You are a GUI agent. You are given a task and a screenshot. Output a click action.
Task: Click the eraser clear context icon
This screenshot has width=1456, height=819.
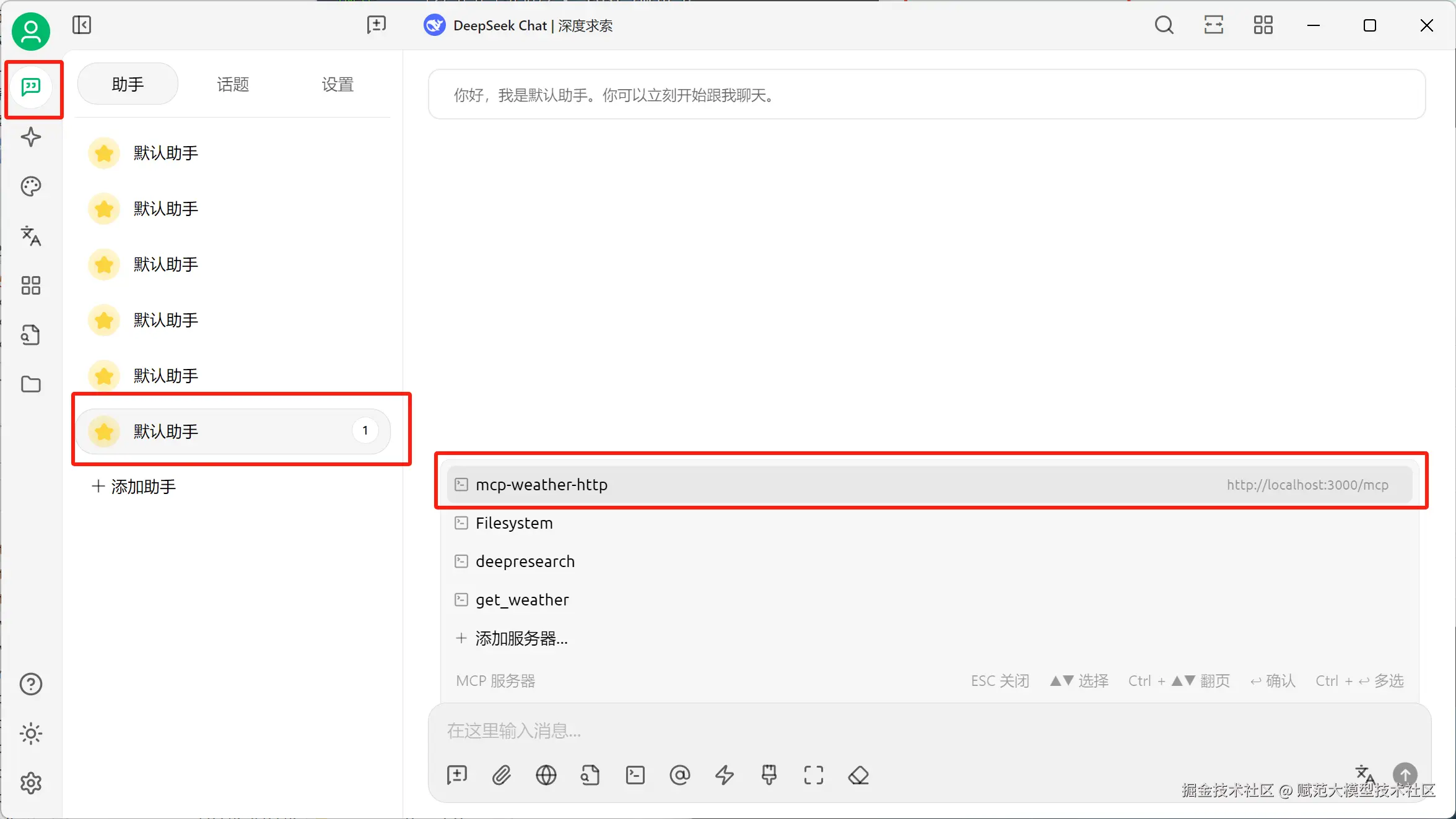tap(858, 775)
